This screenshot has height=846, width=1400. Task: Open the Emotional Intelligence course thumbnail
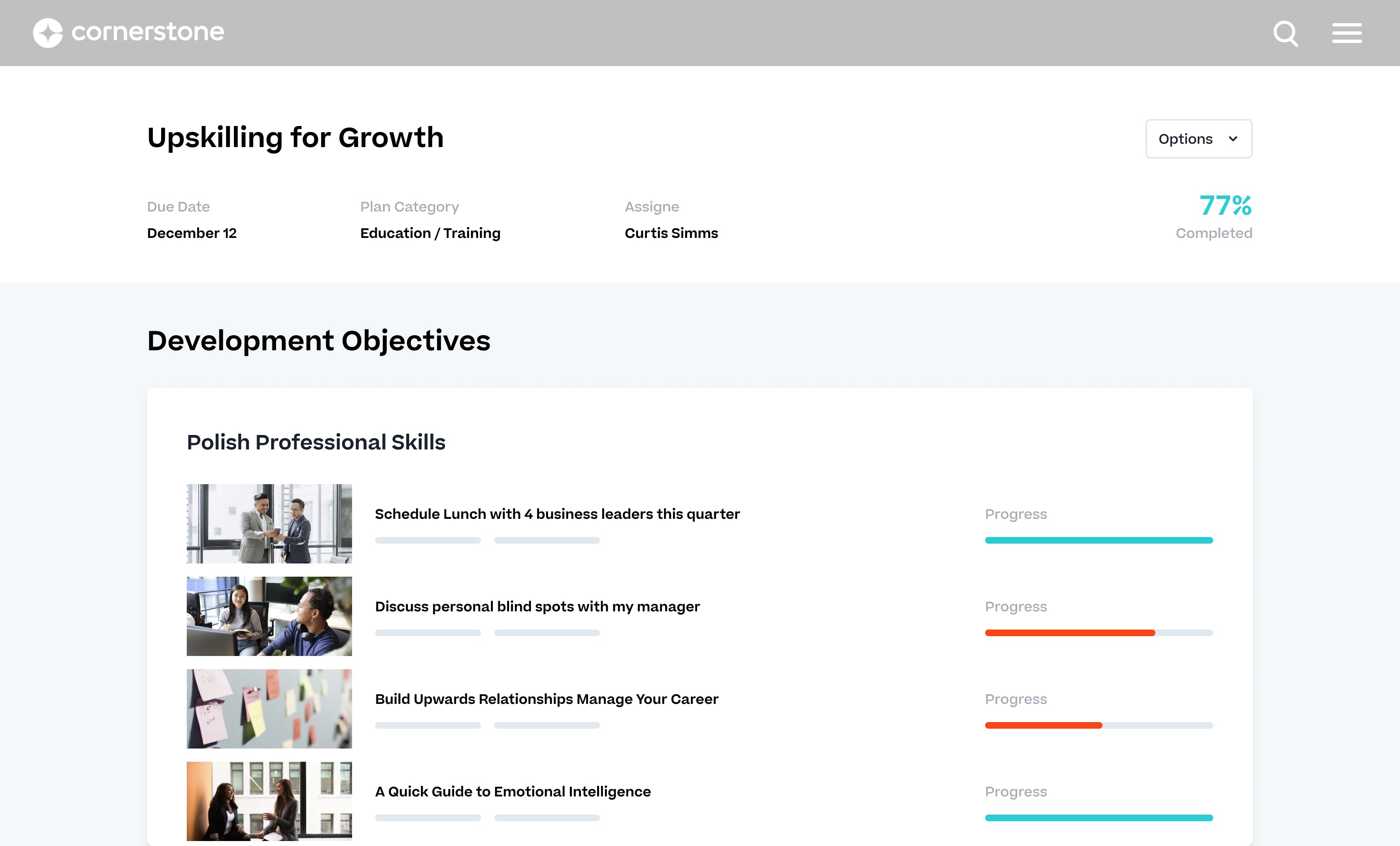[x=269, y=801]
